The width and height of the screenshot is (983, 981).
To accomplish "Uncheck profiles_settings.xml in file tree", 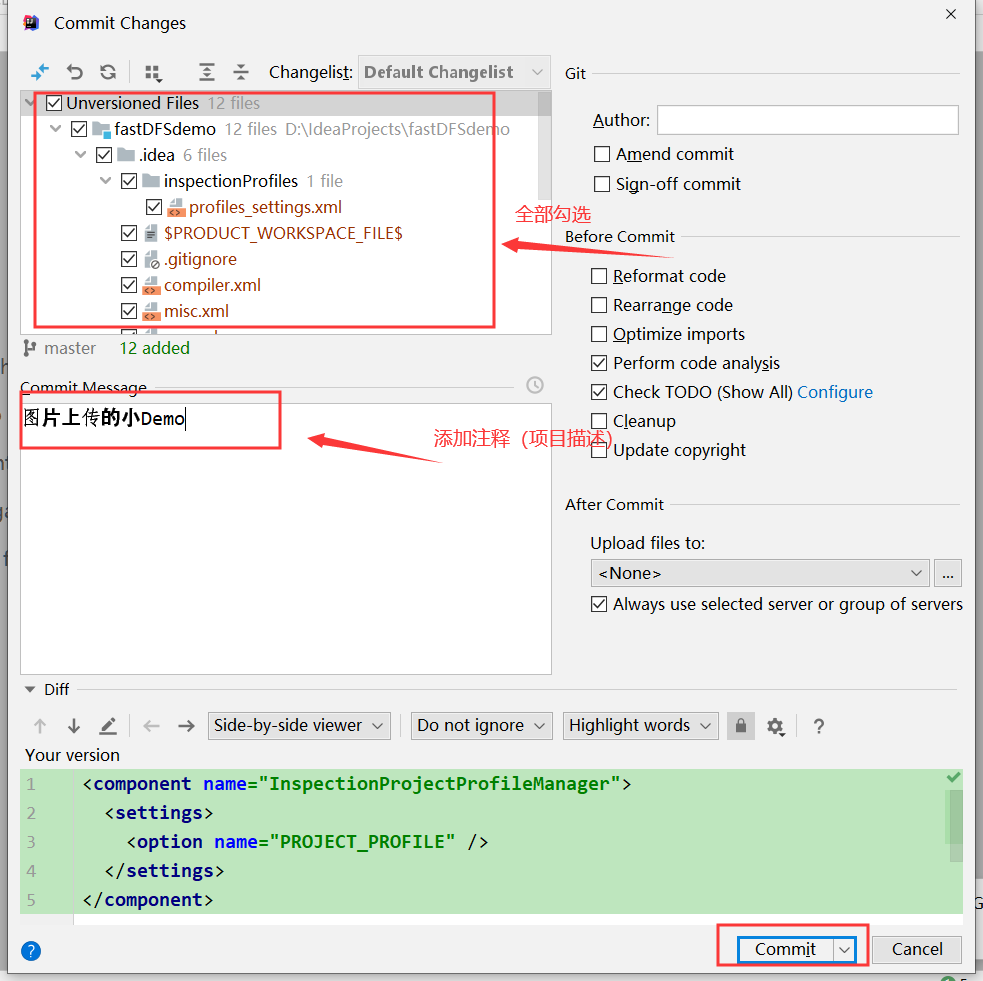I will click(154, 207).
